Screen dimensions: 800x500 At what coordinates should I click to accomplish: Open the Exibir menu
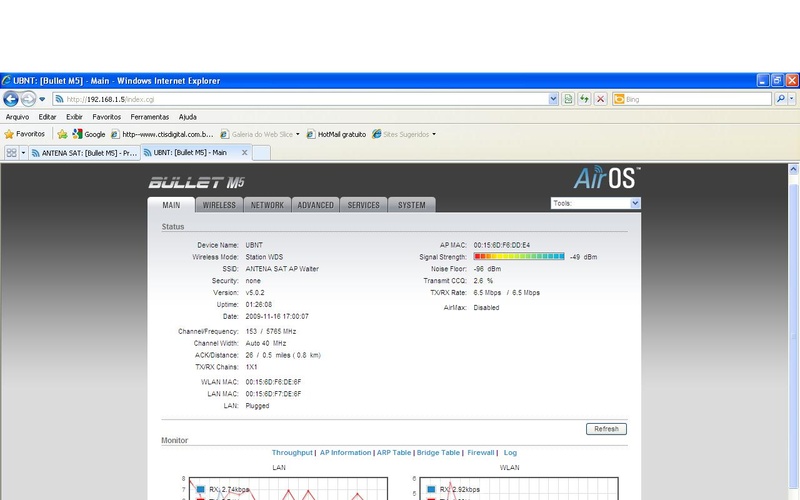tap(74, 117)
